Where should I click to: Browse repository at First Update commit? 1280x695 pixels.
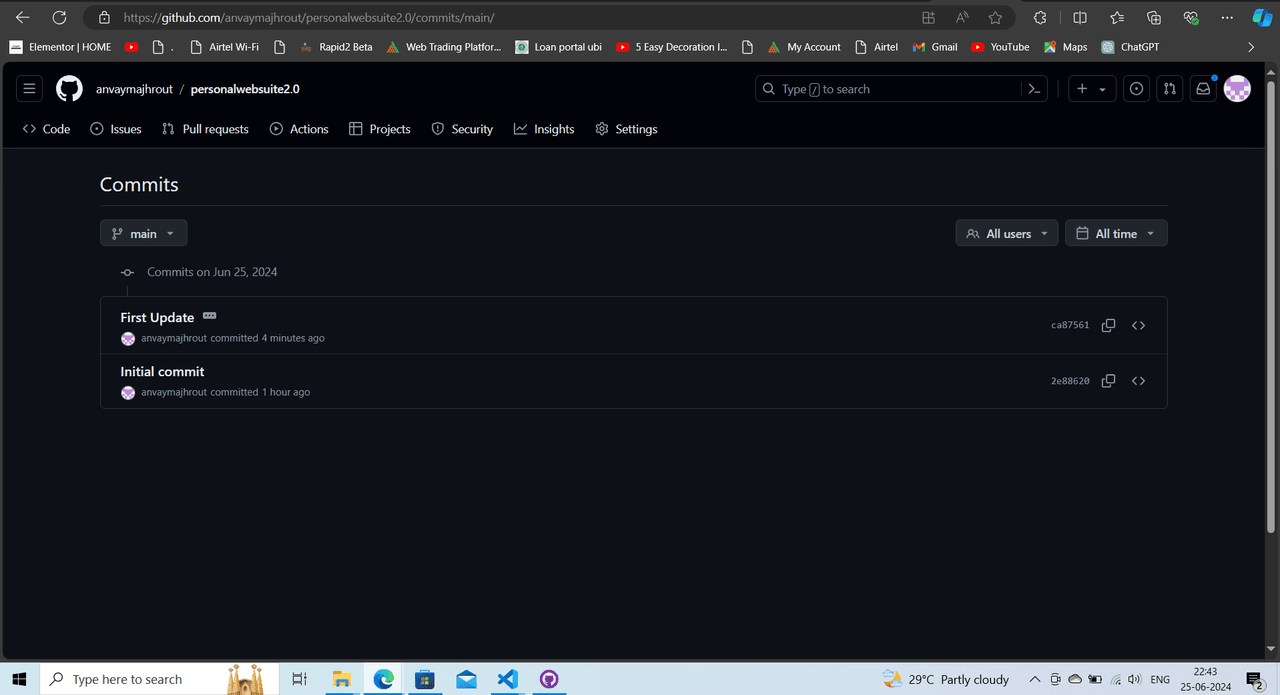click(x=1138, y=326)
